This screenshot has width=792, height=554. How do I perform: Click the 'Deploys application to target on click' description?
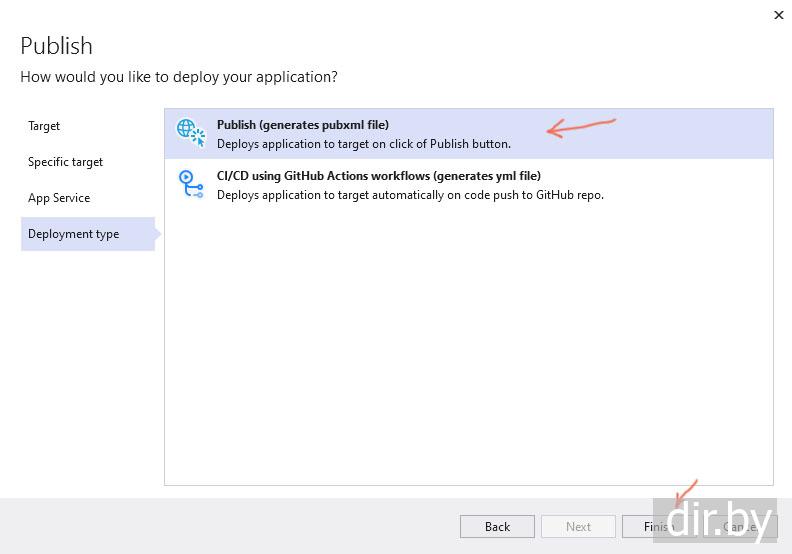363,144
